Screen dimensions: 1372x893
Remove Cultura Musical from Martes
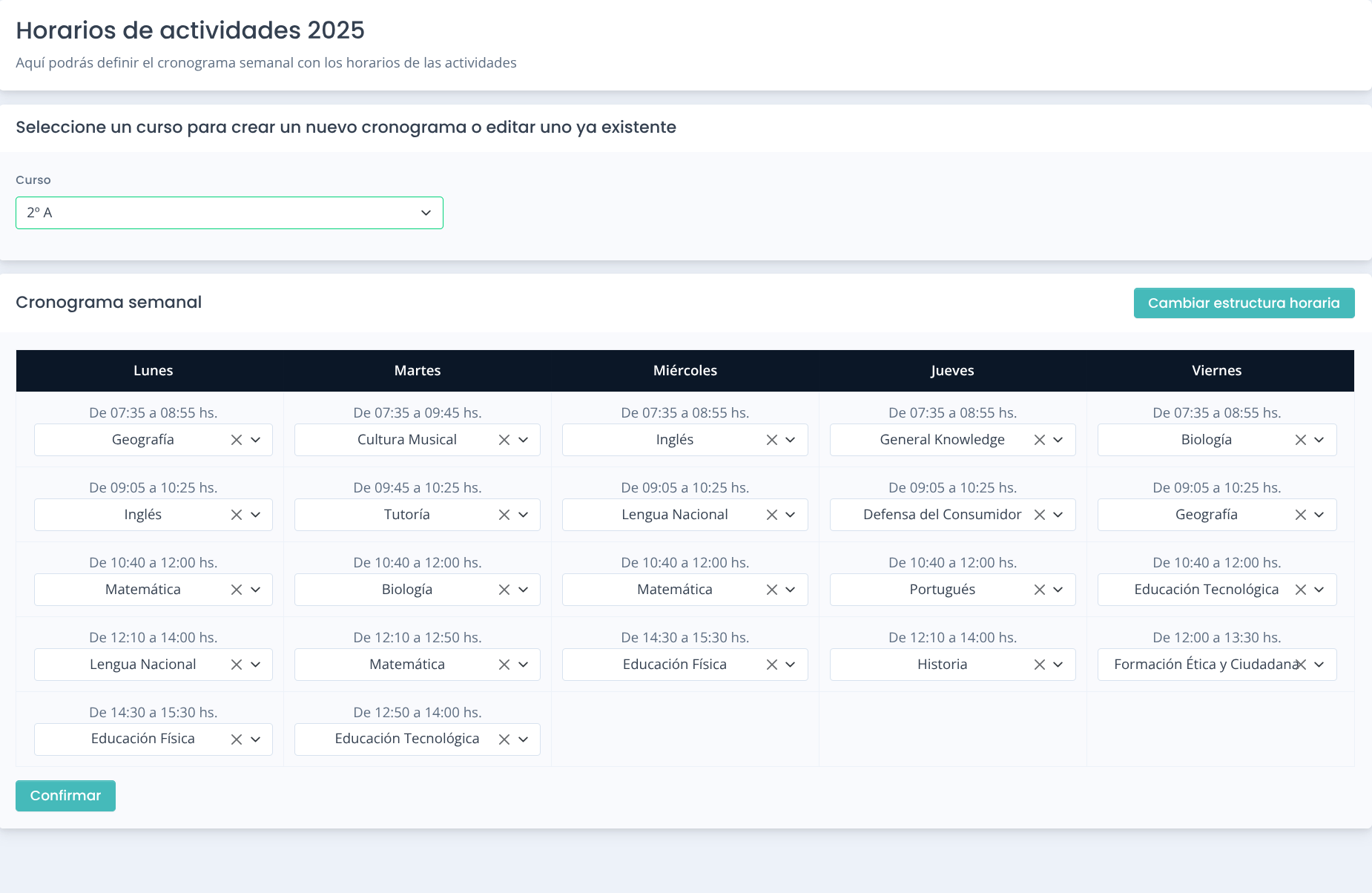504,439
